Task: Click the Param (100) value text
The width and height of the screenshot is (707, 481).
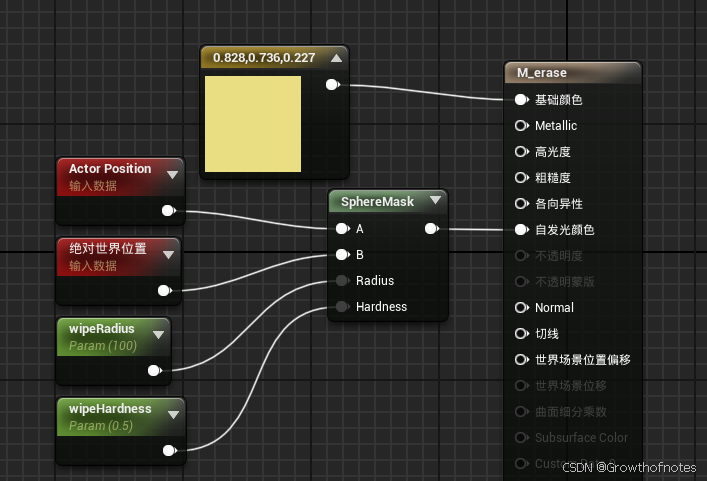Action: pyautogui.click(x=103, y=346)
